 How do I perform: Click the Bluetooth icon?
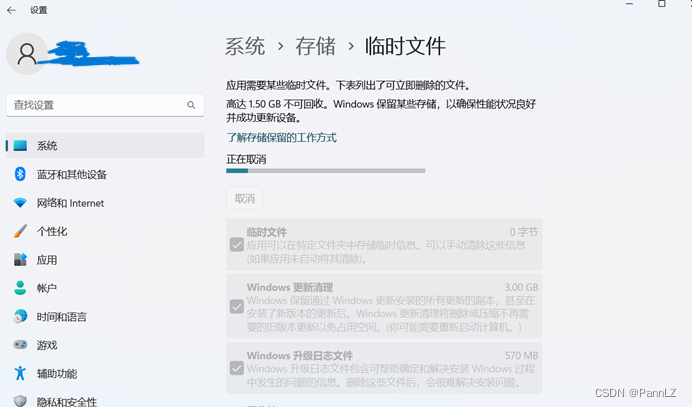(20, 174)
